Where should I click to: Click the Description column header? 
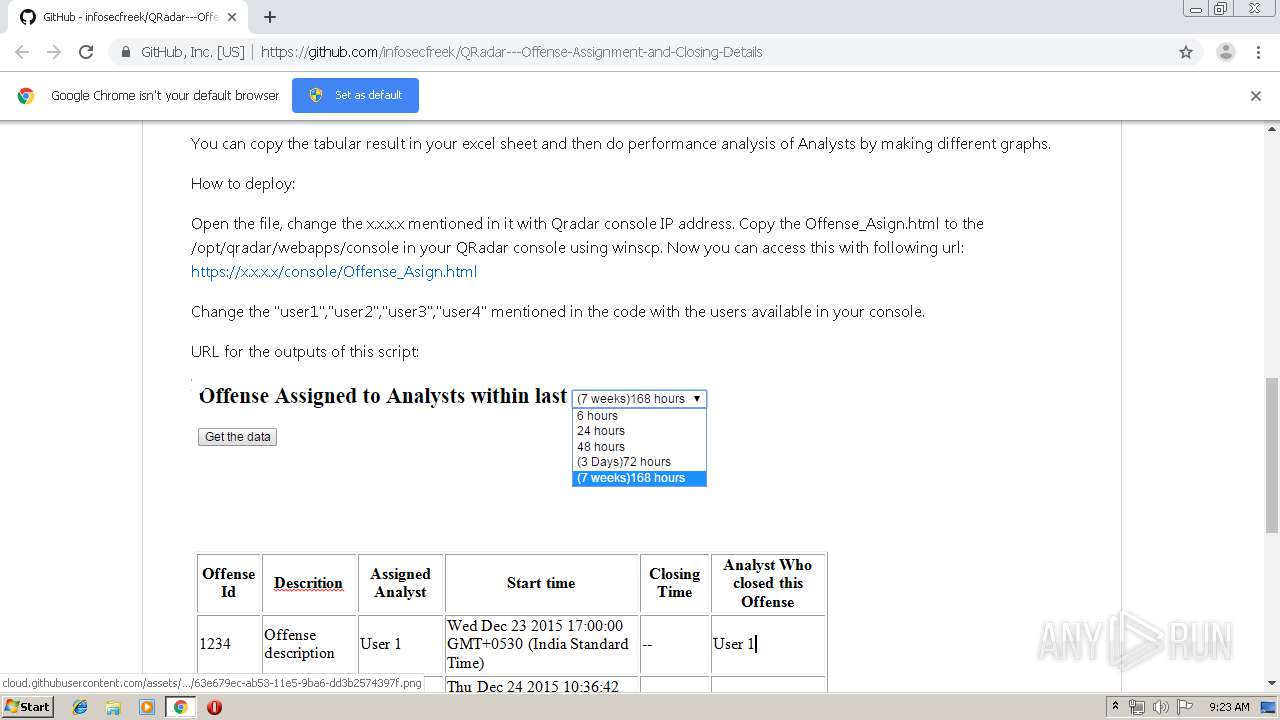coord(309,583)
